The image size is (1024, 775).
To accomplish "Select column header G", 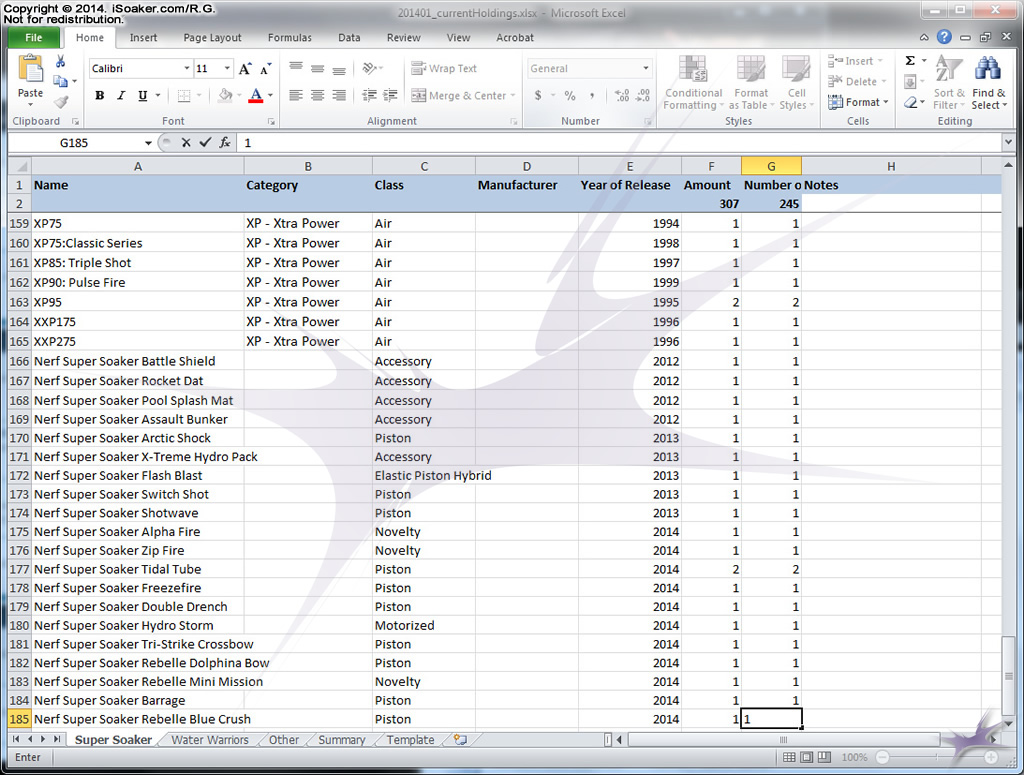I will pos(771,166).
